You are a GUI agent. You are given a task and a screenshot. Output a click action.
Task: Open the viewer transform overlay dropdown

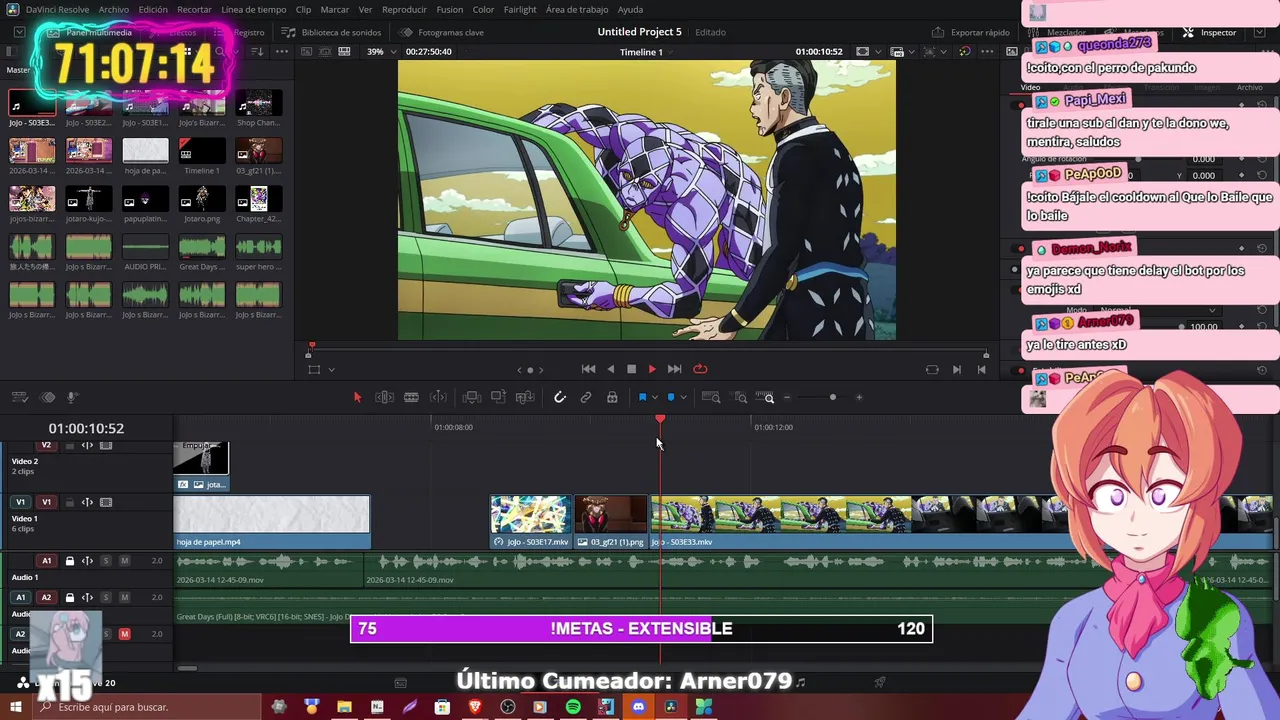point(331,370)
